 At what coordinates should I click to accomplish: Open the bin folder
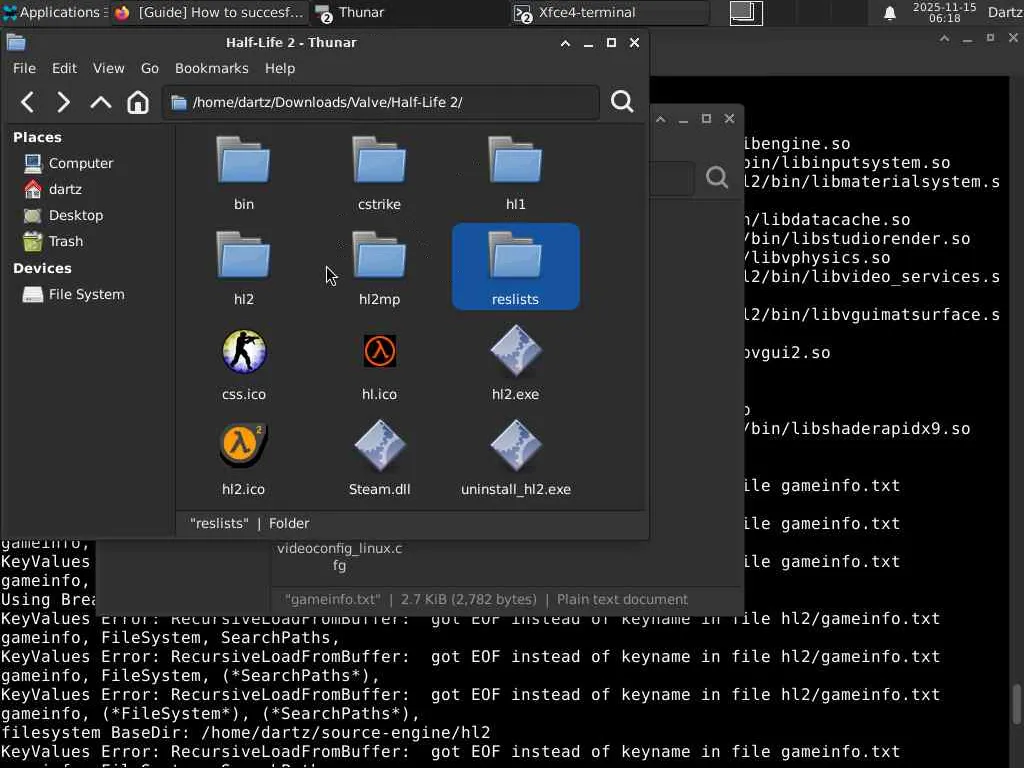tap(244, 173)
